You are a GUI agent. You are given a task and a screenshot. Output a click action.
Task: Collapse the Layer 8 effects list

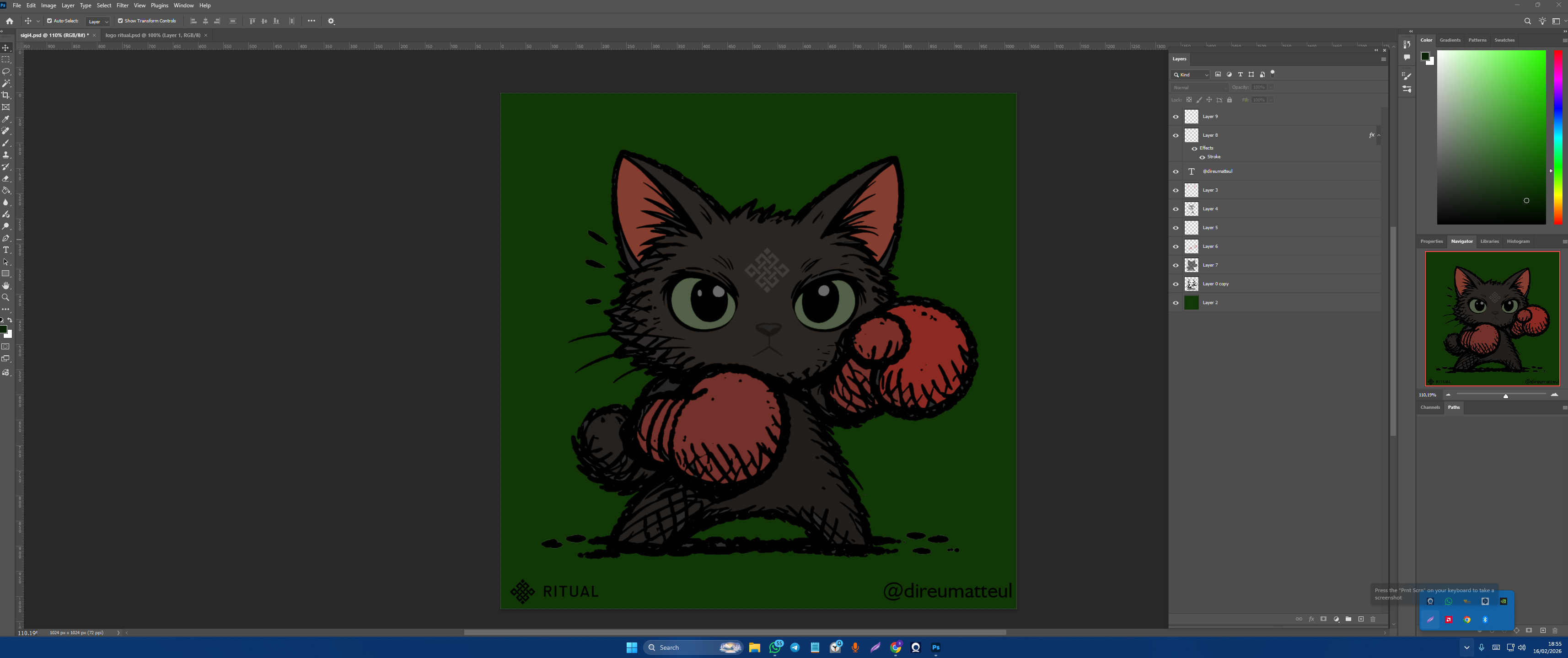click(1379, 135)
